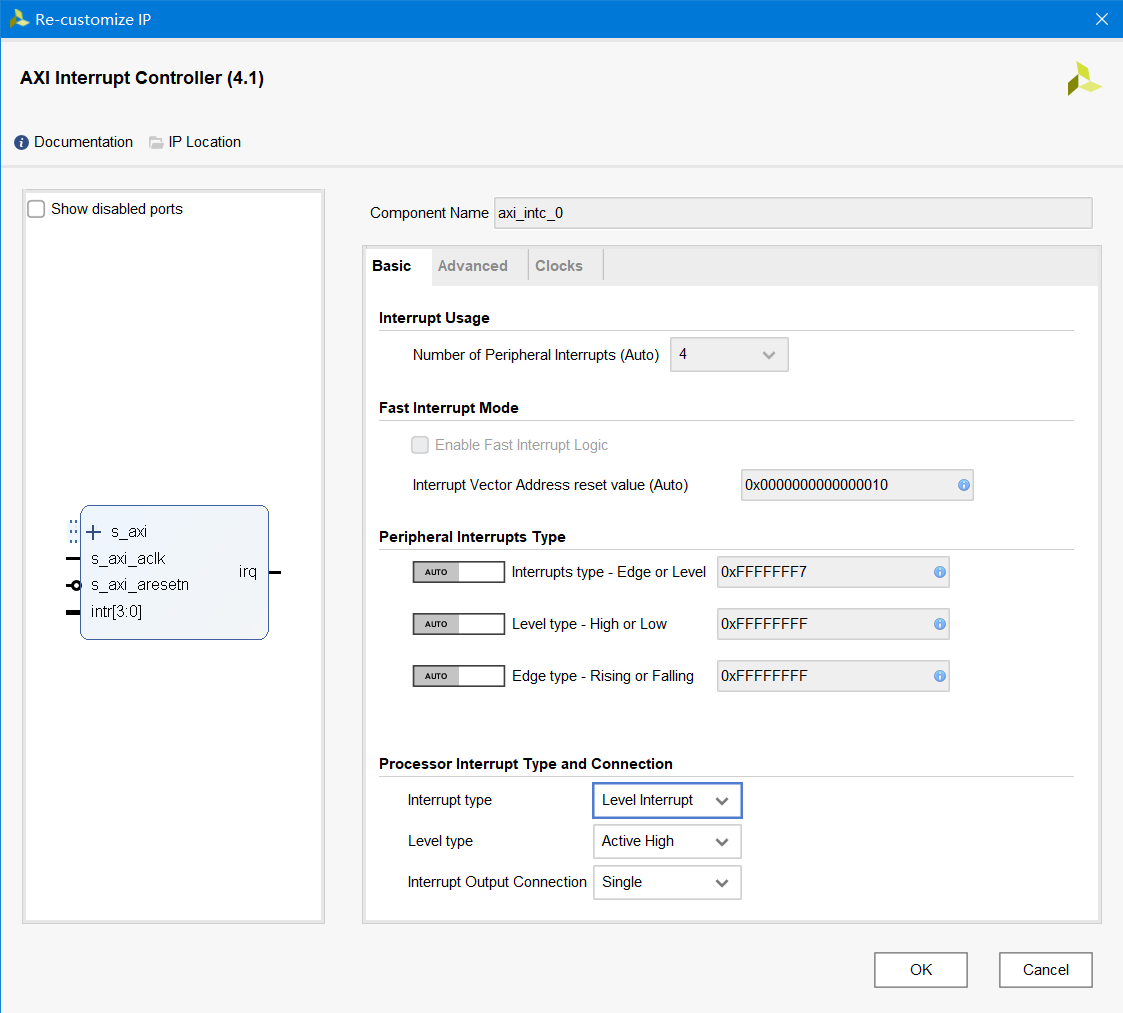Open Number of Peripheral Interrupts dropdown

[x=729, y=355]
